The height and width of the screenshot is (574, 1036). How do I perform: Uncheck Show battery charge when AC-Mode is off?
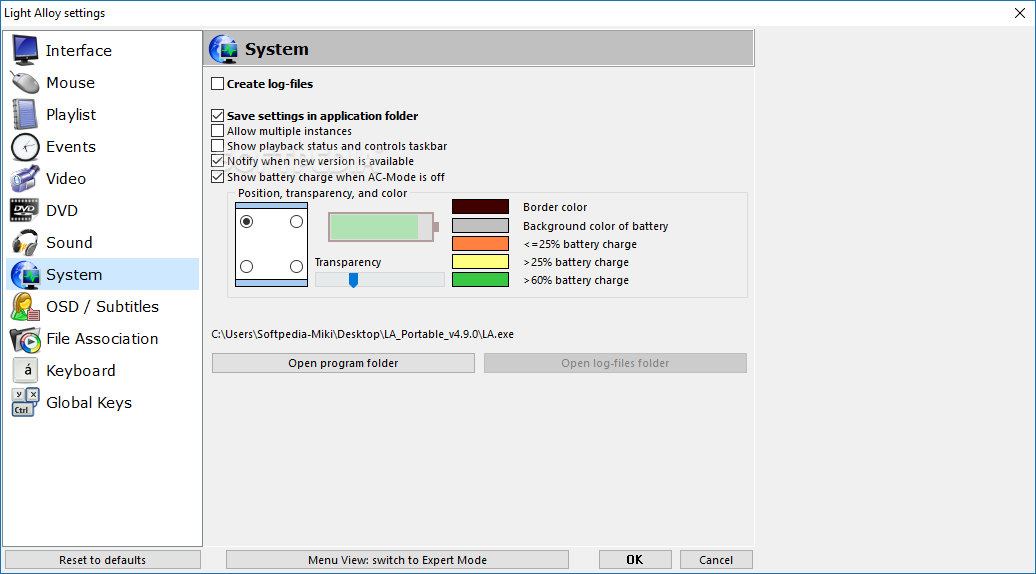(x=217, y=177)
